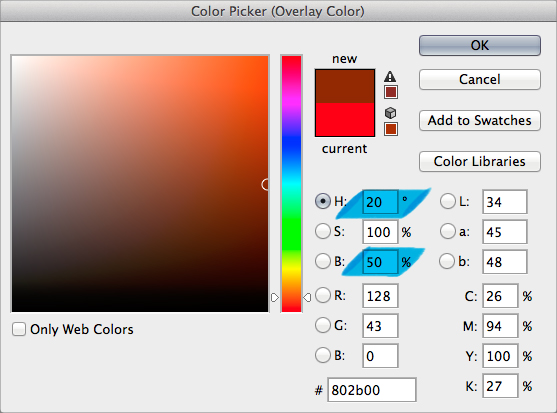Click the hex color input field
The height and width of the screenshot is (413, 557).
click(372, 390)
